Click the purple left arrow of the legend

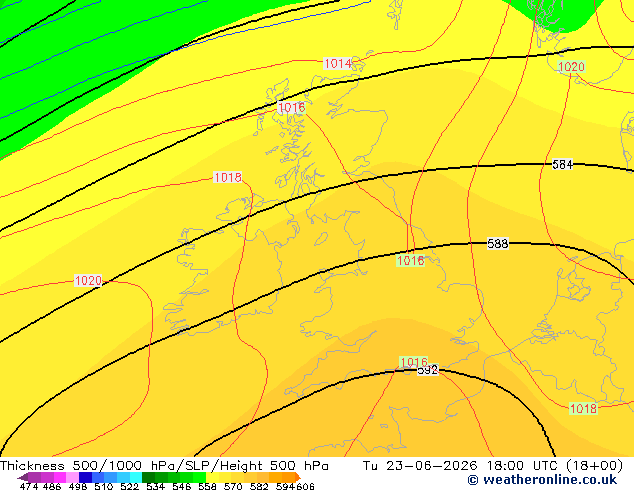[x=23, y=477]
